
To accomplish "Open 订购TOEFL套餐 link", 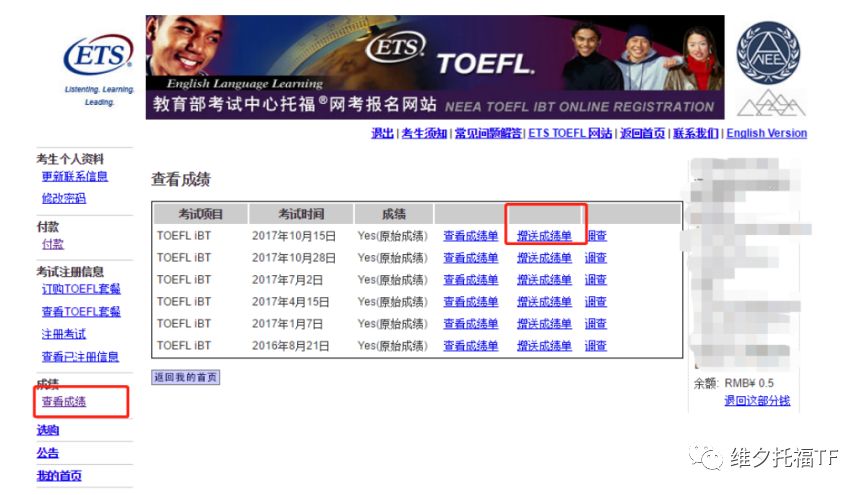I will pyautogui.click(x=81, y=288).
